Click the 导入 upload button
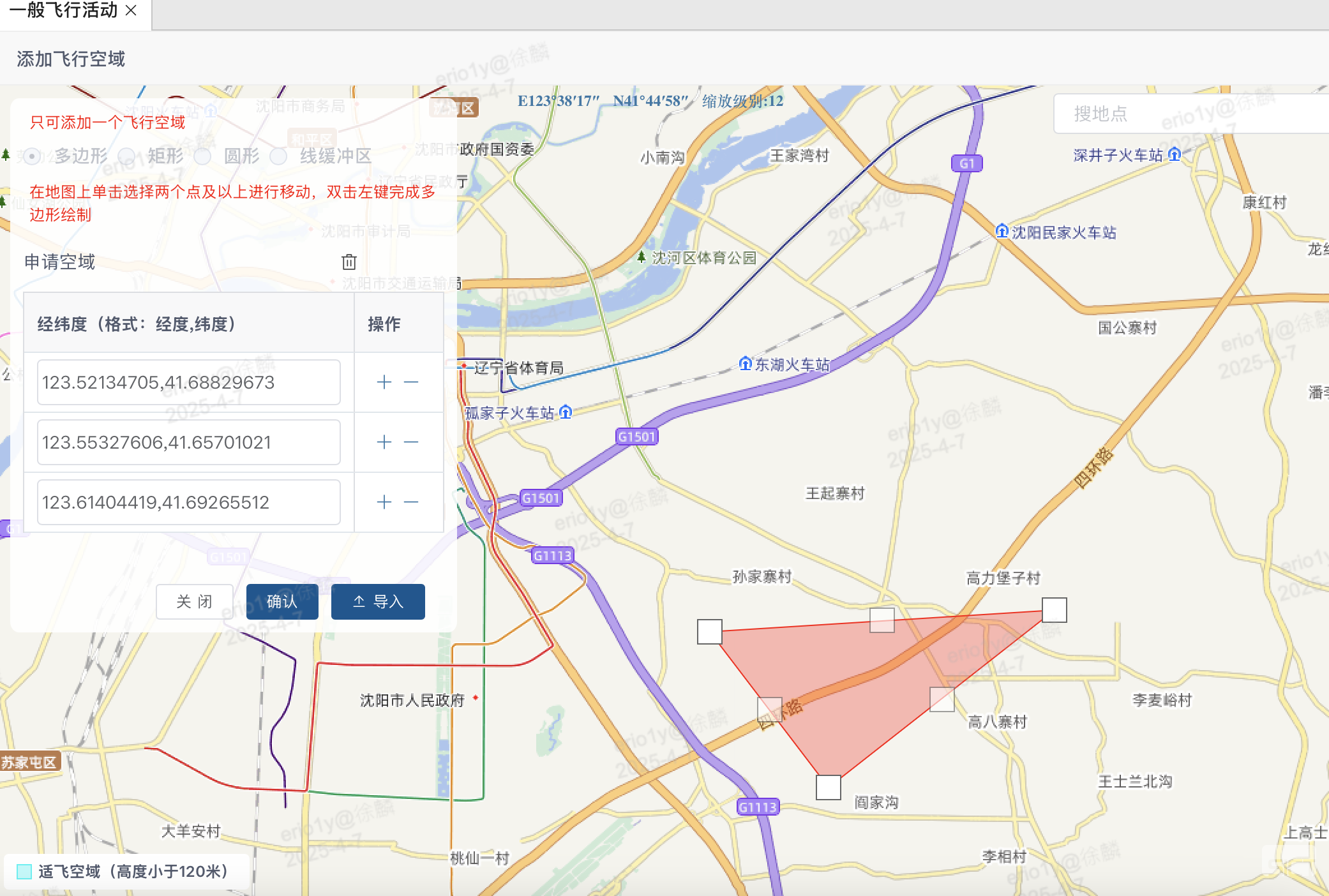Image resolution: width=1329 pixels, height=896 pixels. [378, 601]
